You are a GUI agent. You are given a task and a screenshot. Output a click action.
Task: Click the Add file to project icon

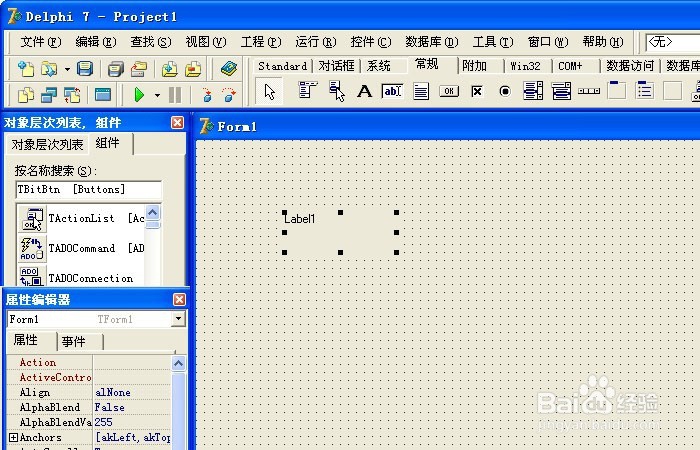coord(170,69)
